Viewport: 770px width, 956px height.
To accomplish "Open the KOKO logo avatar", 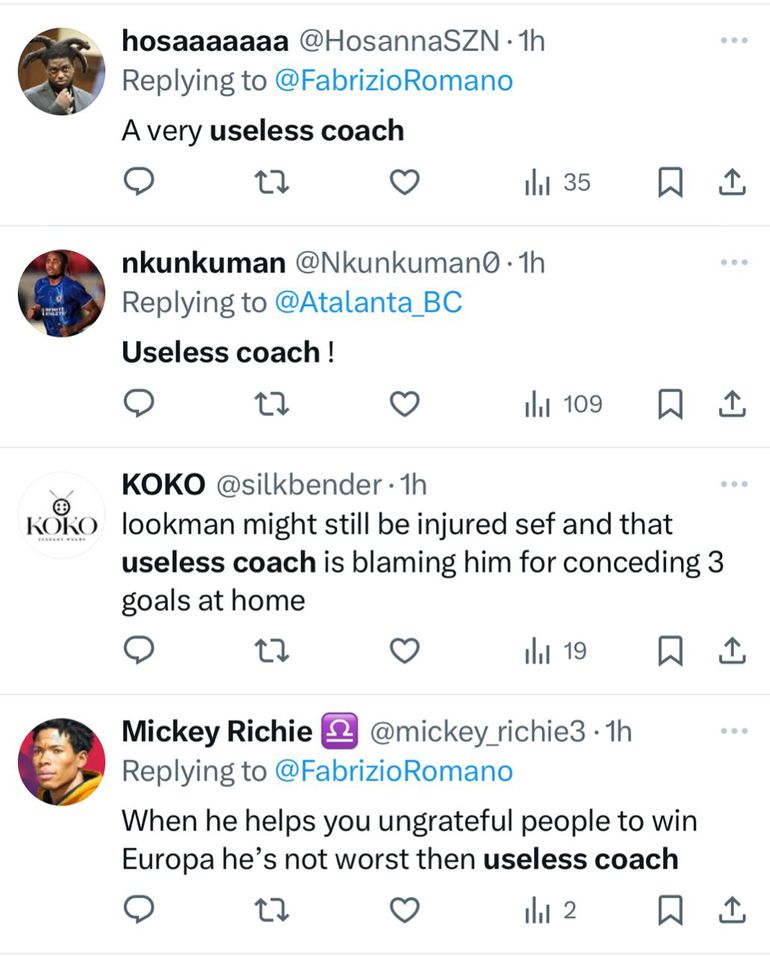I will pos(61,516).
